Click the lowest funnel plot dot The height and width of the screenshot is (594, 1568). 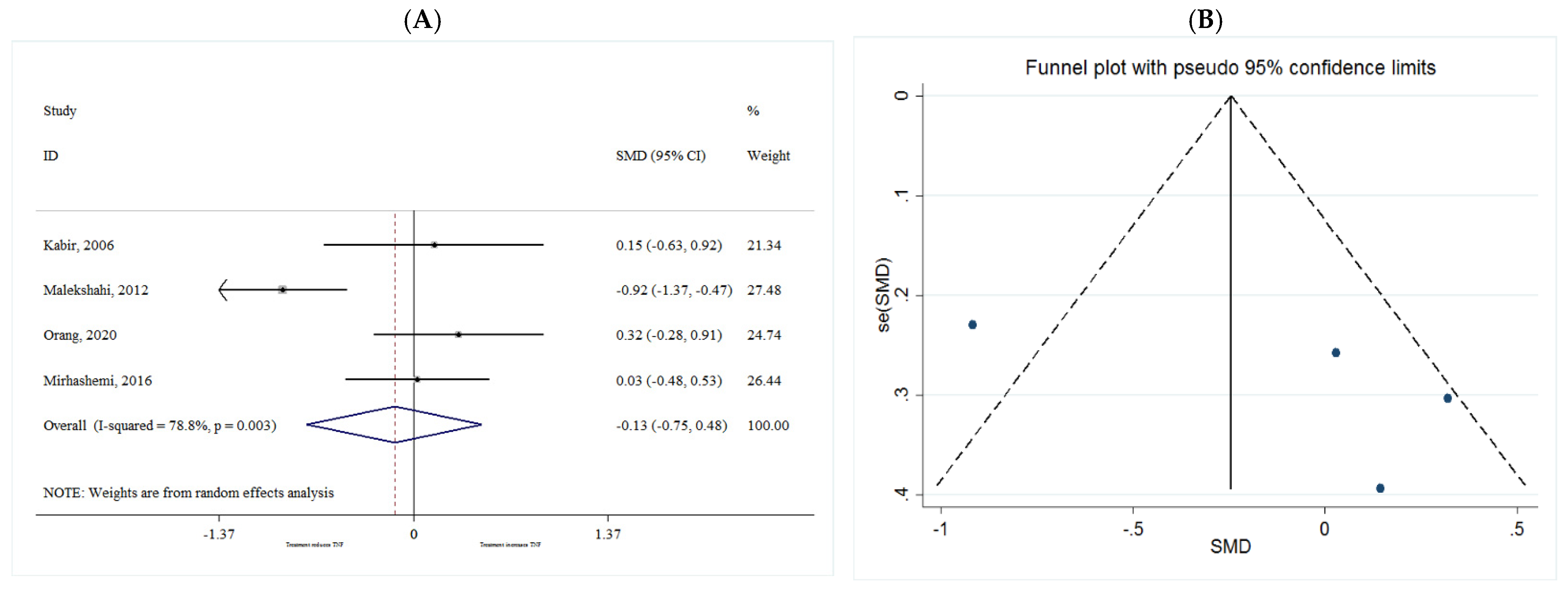coord(1380,488)
